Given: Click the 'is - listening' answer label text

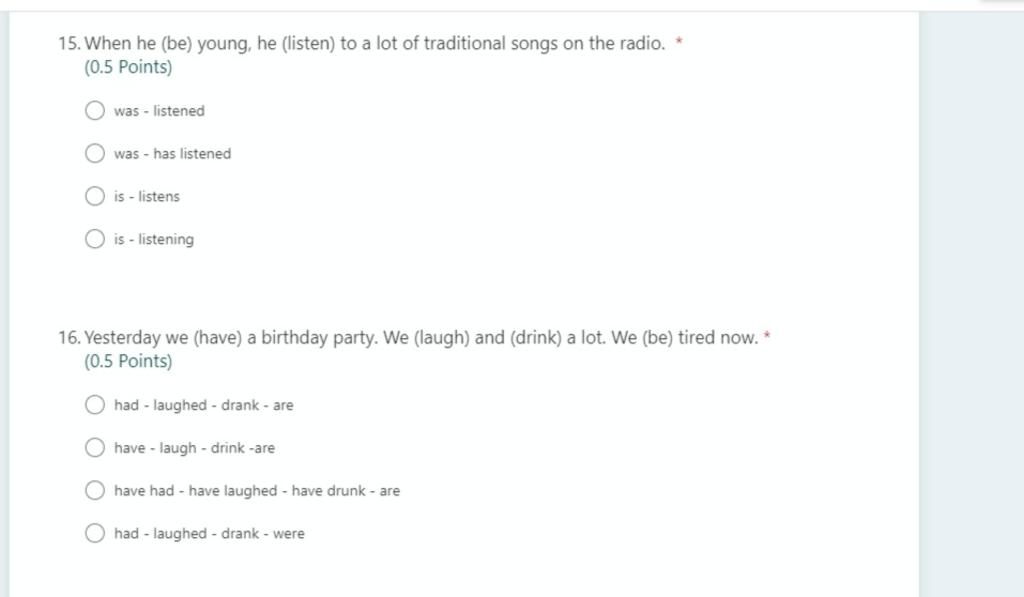Looking at the screenshot, I should pyautogui.click(x=154, y=240).
